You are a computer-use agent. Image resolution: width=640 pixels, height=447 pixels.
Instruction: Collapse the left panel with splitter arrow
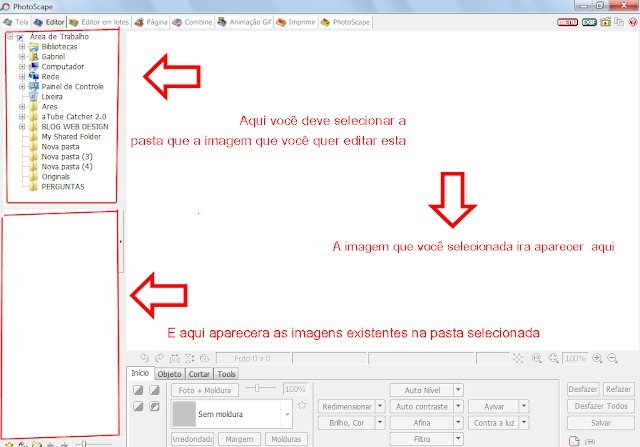point(120,242)
